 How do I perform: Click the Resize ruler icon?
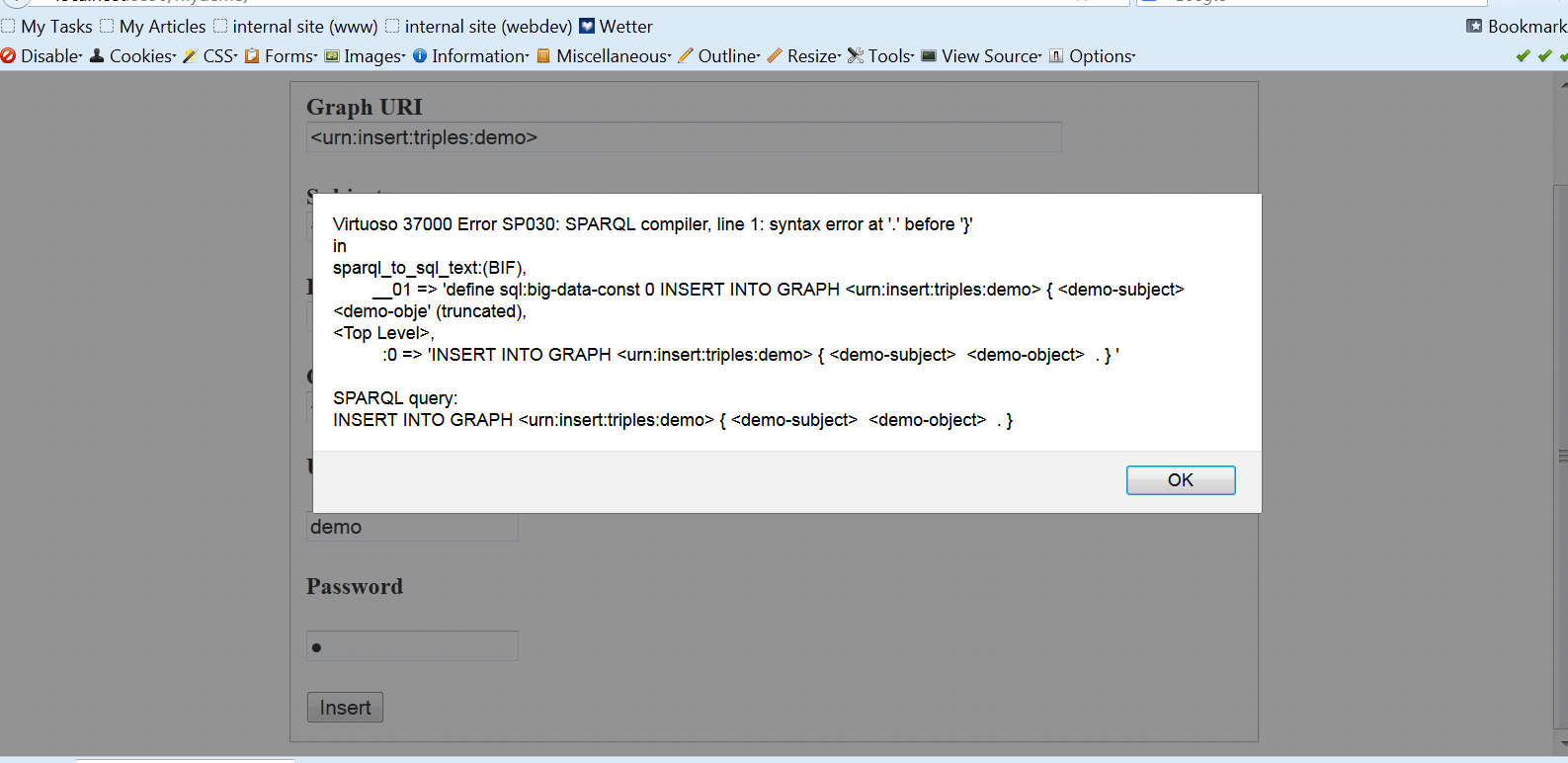[775, 56]
